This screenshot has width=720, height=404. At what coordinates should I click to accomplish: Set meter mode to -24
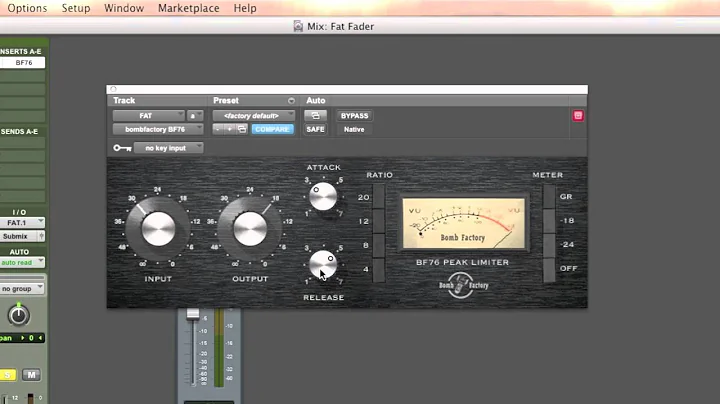tap(549, 246)
